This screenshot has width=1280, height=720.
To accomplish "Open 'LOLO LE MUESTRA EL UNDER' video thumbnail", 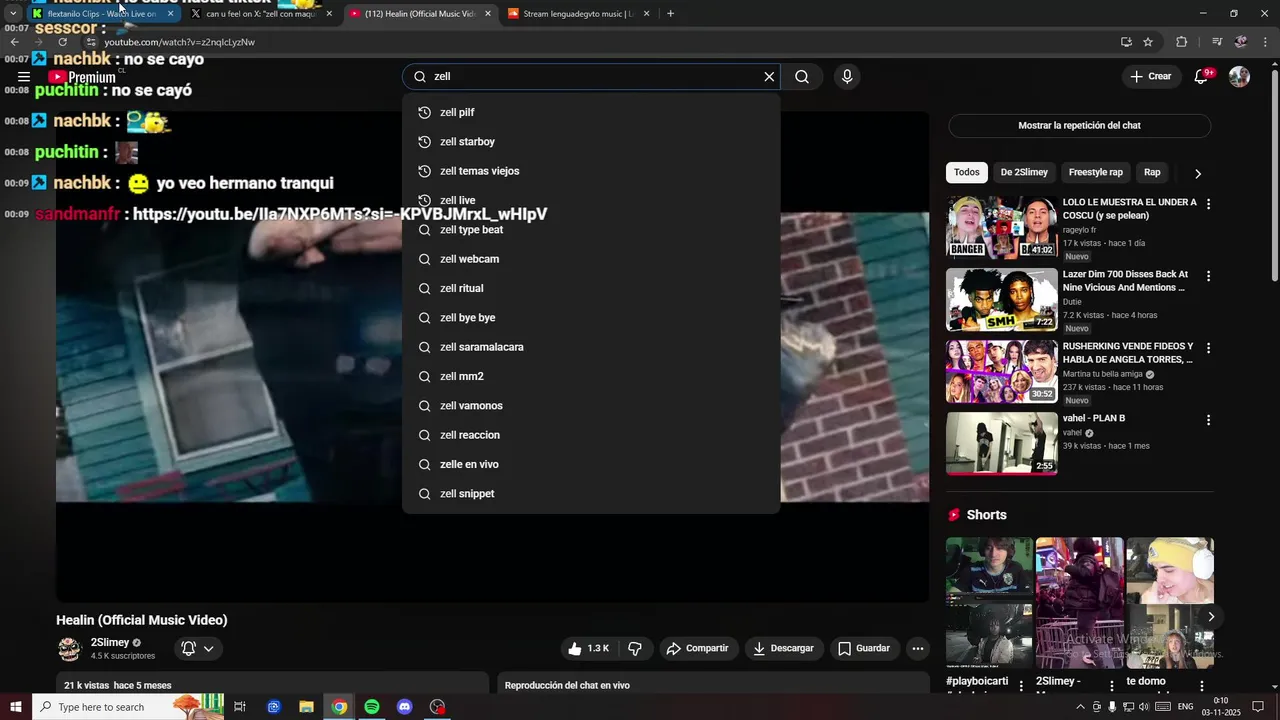I will (x=1002, y=227).
